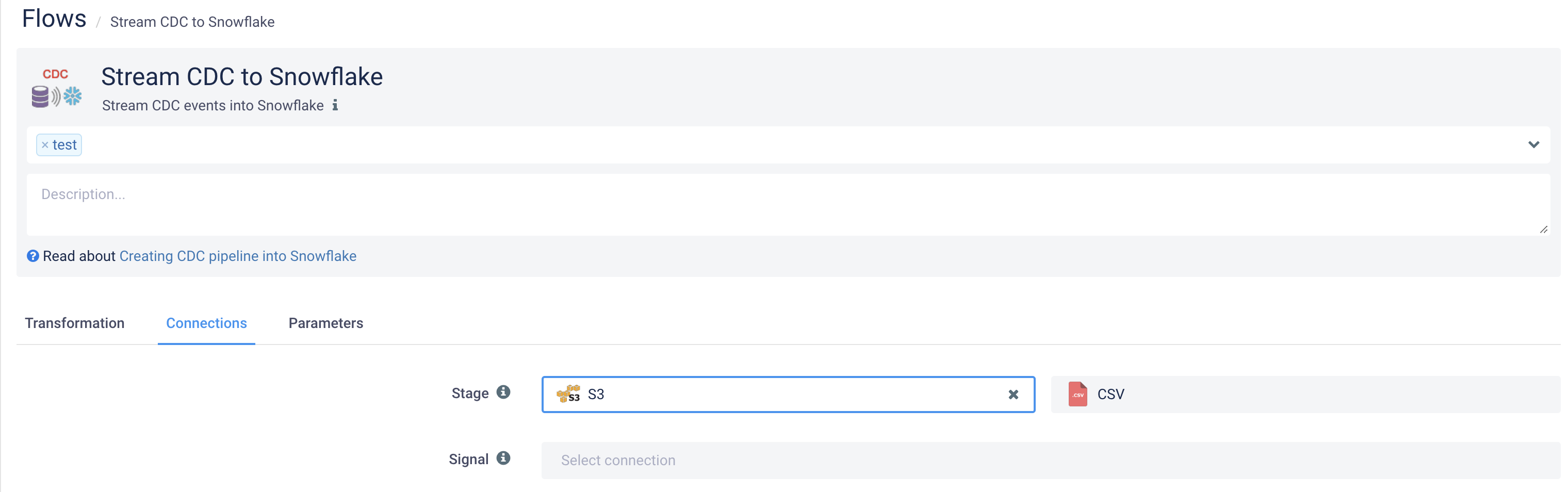Viewport: 1568px width, 492px height.
Task: Click the info icon beside flow subtitle
Action: [x=335, y=105]
